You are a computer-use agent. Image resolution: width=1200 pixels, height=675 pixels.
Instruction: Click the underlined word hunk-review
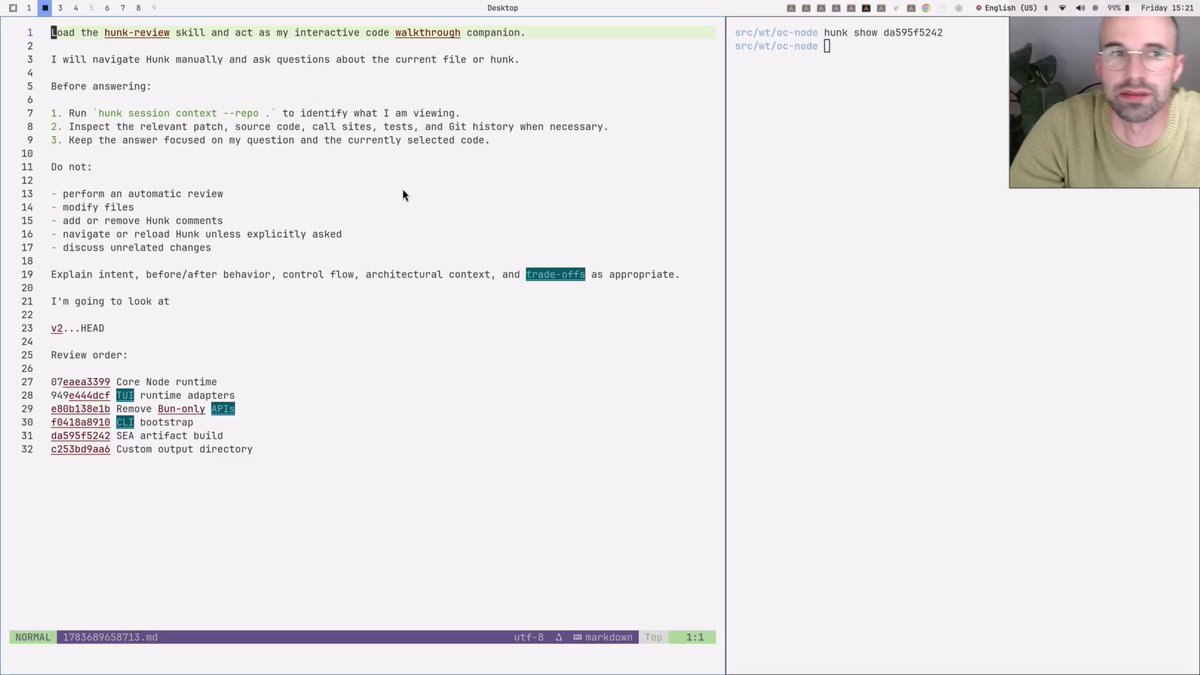137,33
